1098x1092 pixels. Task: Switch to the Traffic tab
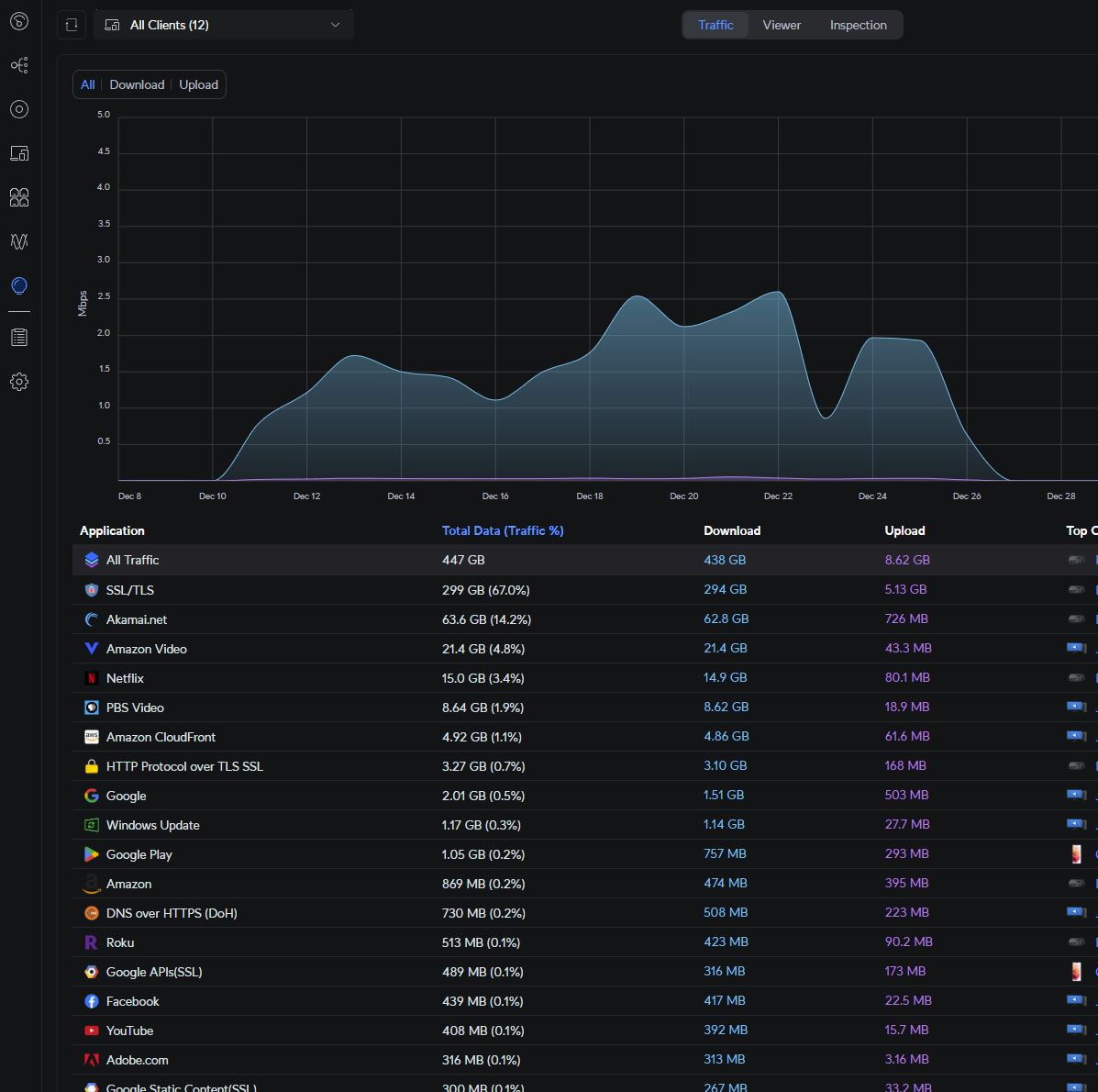click(715, 25)
